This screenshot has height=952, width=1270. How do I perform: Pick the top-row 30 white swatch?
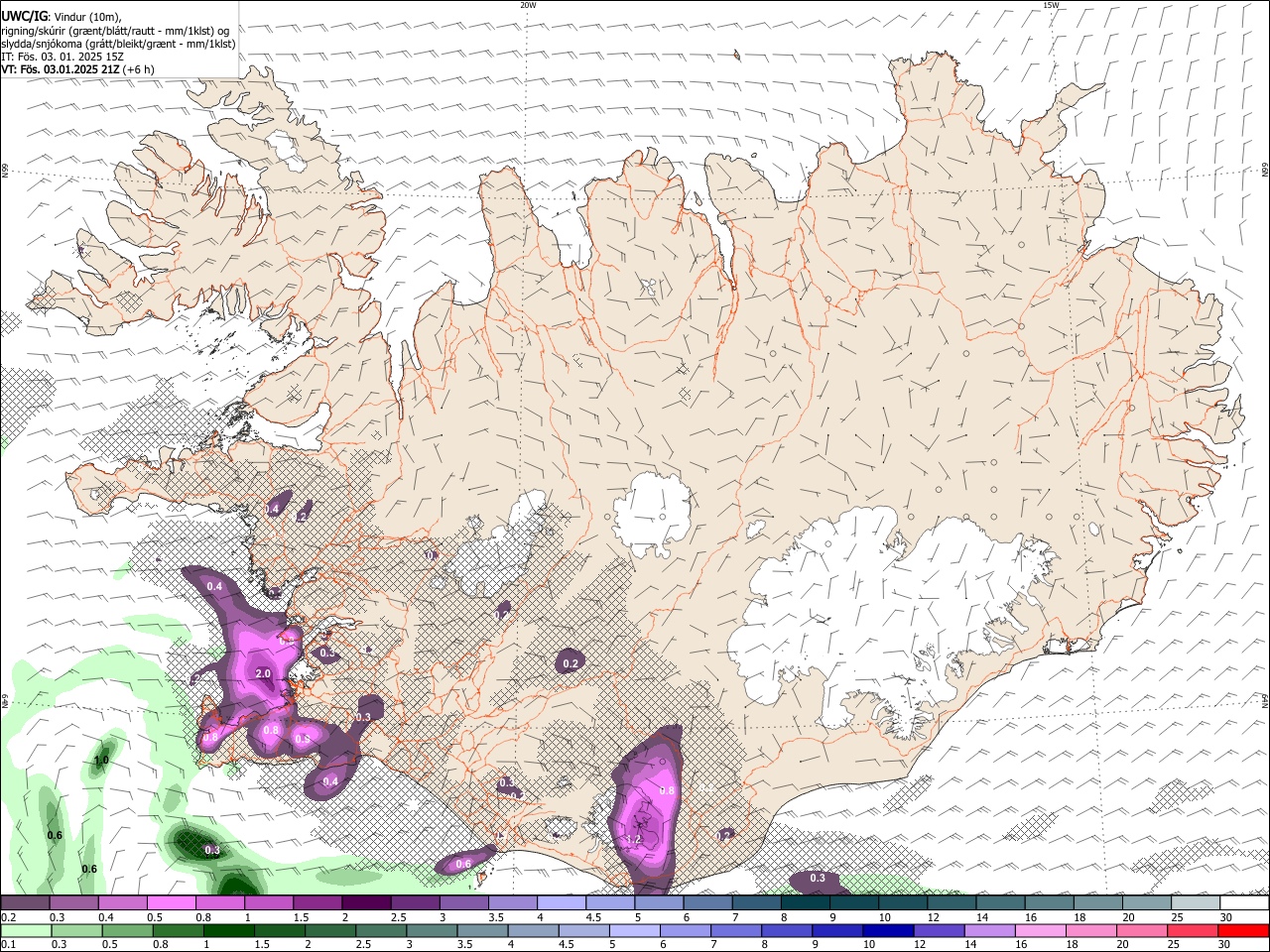pos(1244,902)
